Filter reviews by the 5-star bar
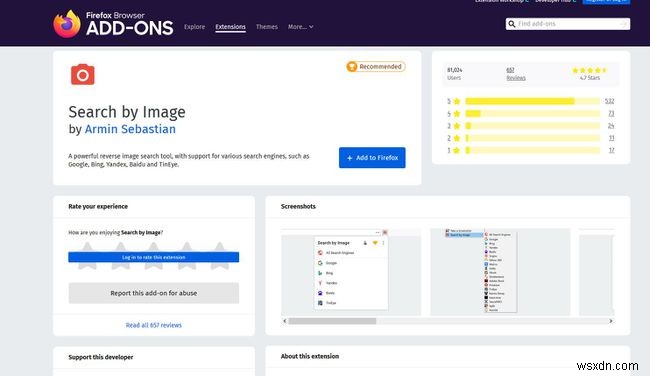Viewport: 650px width, 376px height. [533, 101]
